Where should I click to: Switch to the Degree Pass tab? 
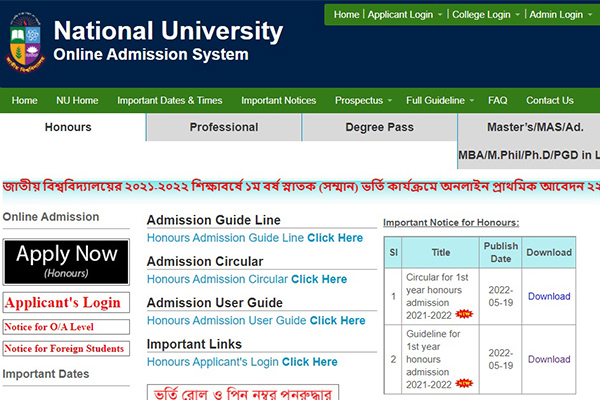[380, 127]
